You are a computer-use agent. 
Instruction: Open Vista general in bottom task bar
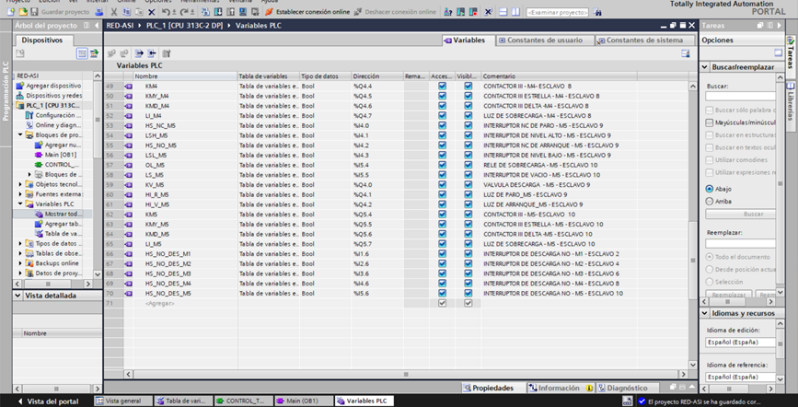tap(123, 401)
